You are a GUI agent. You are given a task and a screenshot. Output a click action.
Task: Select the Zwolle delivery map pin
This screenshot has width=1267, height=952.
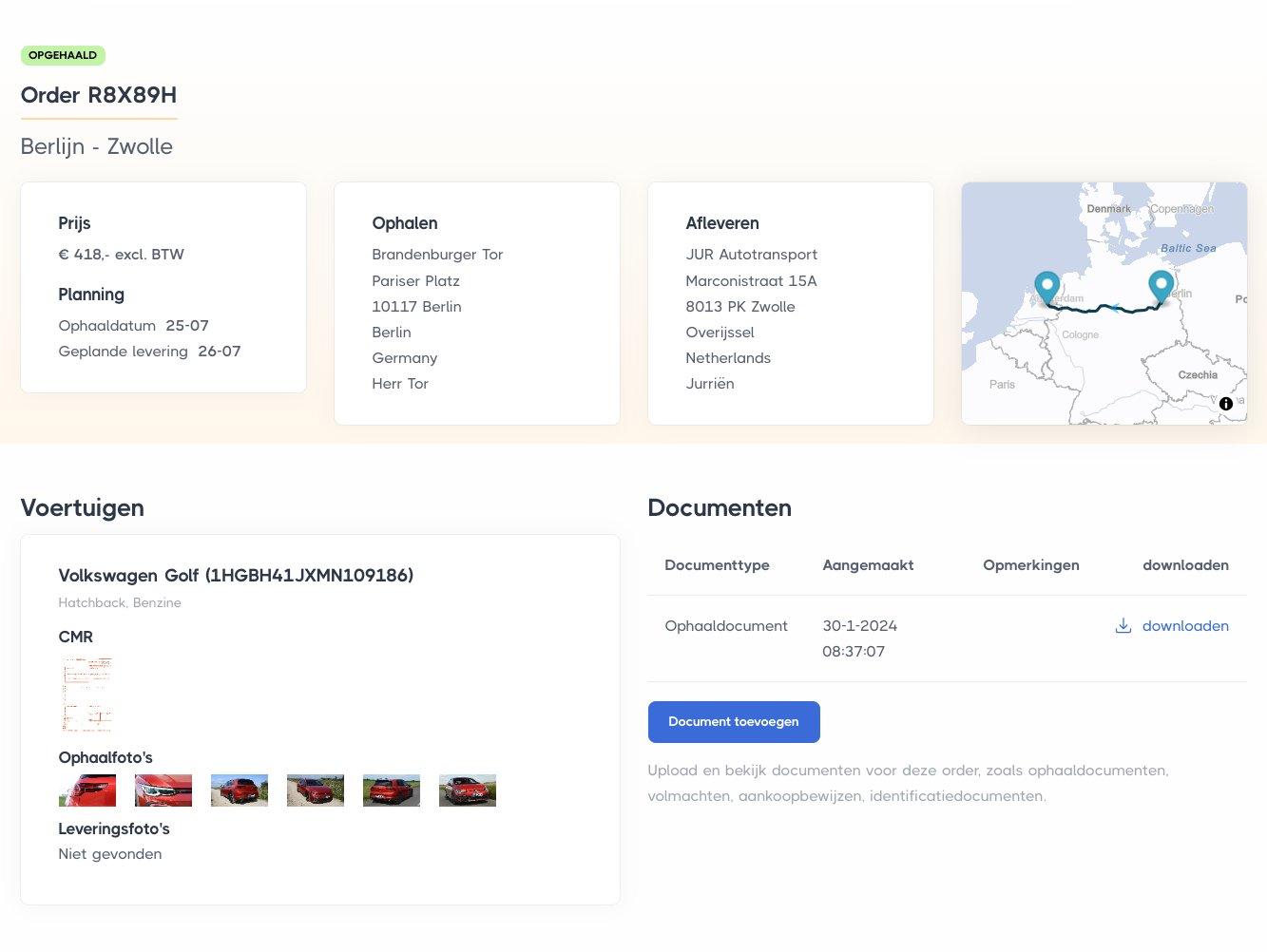pos(1046,286)
